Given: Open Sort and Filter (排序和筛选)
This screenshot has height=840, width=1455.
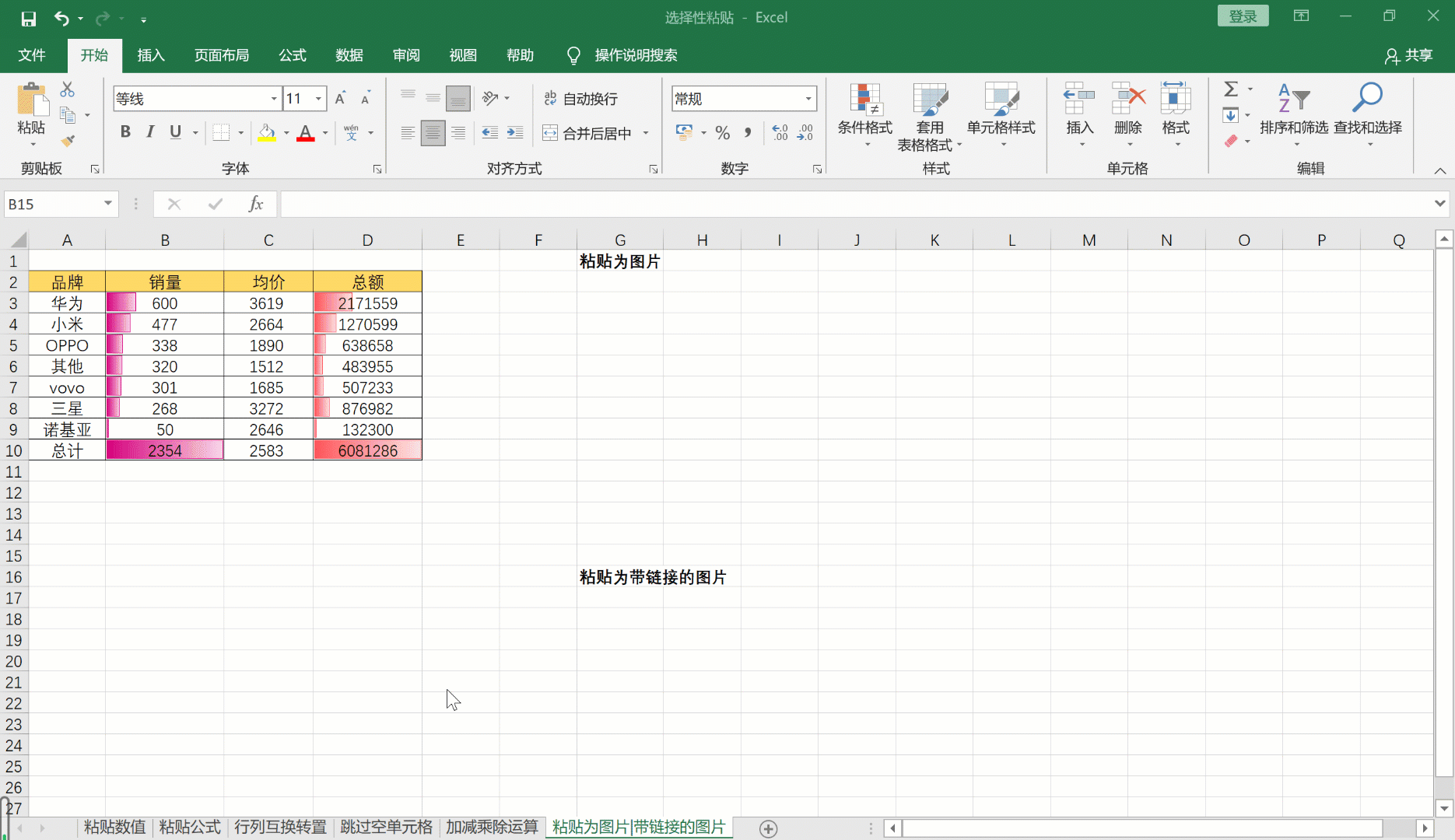Looking at the screenshot, I should tap(1294, 114).
